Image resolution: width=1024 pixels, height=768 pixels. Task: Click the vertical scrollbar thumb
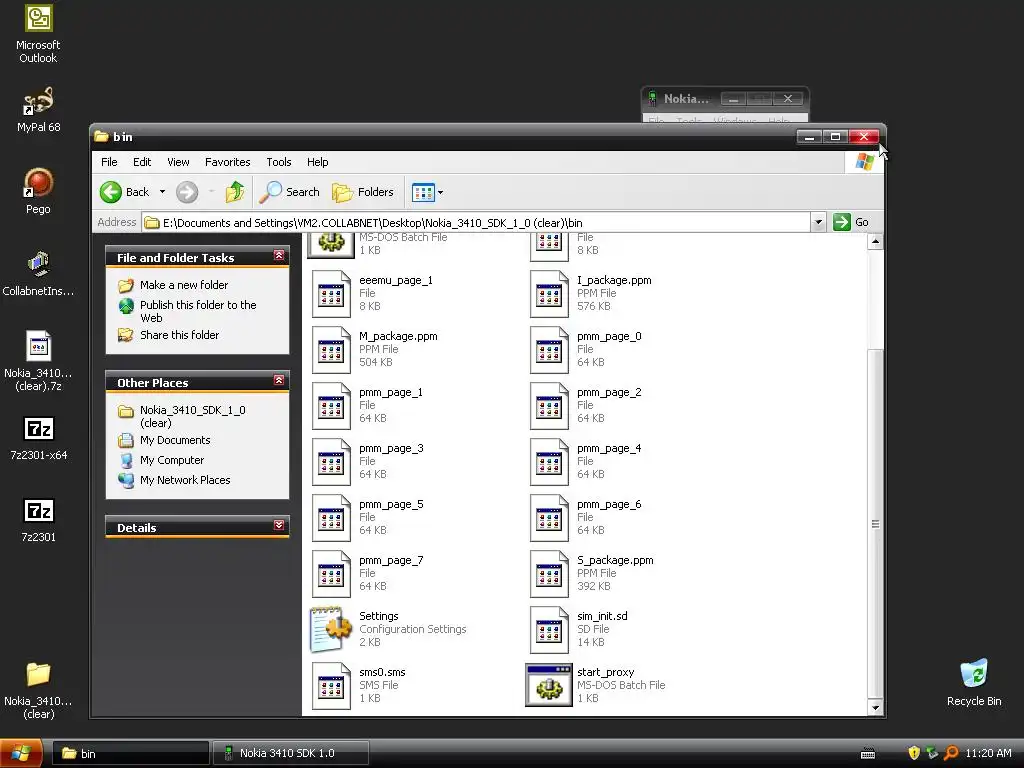click(875, 524)
